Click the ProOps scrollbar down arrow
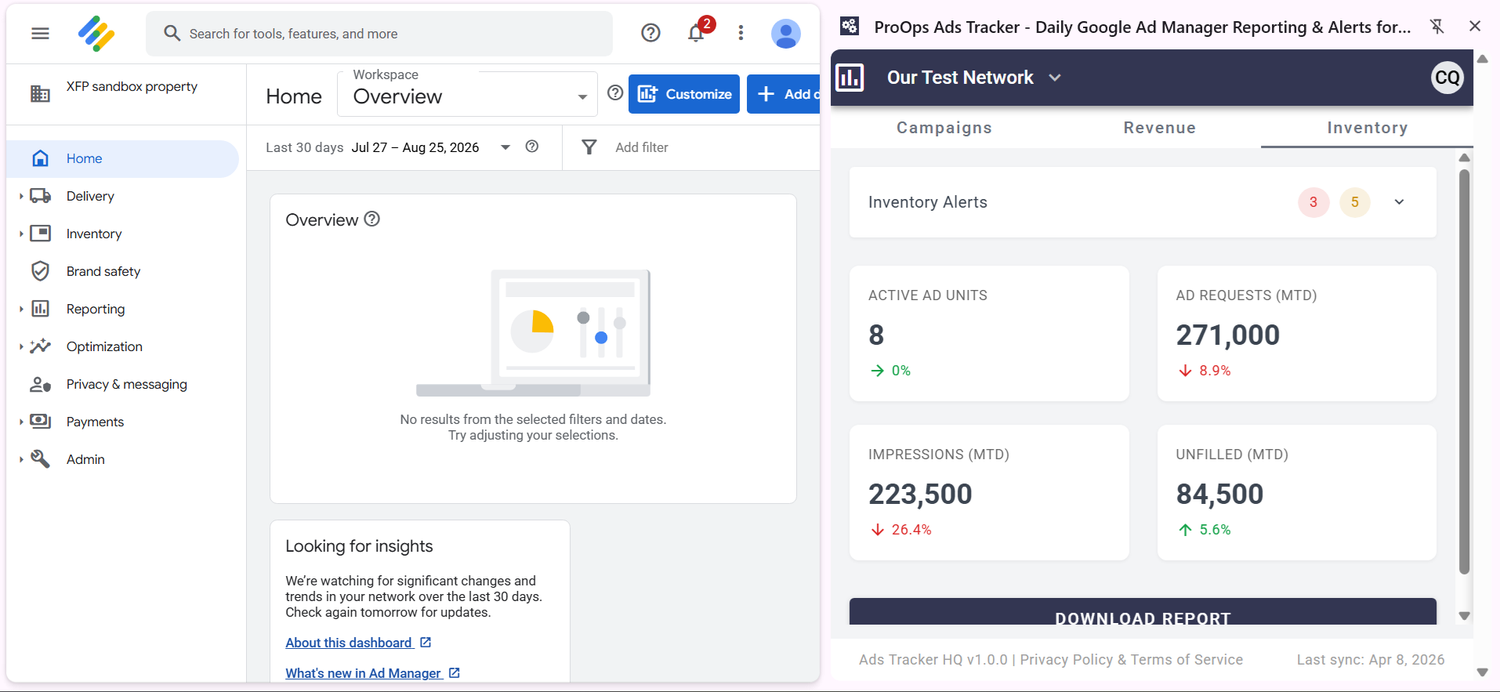The width and height of the screenshot is (1500, 692). (x=1464, y=616)
